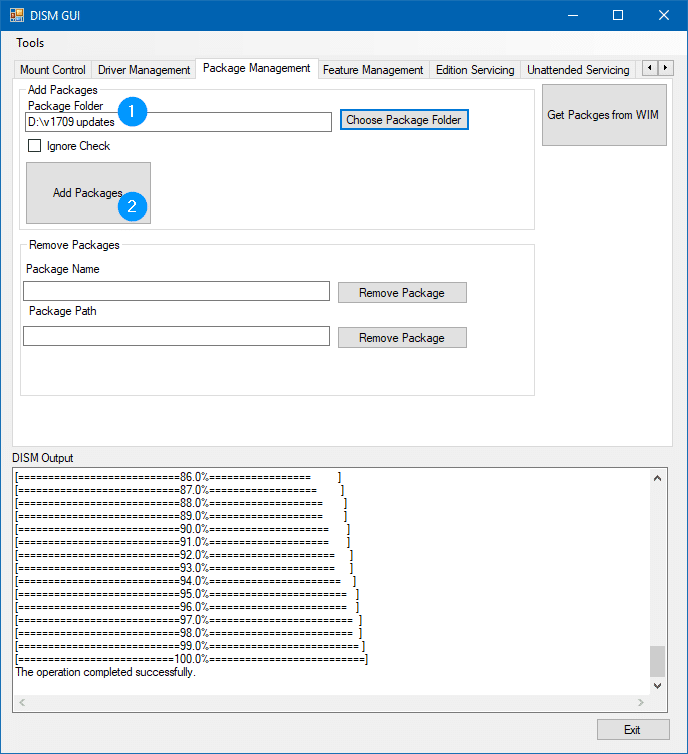Click the Exit button
Screen dimensions: 688x754
coord(633,730)
